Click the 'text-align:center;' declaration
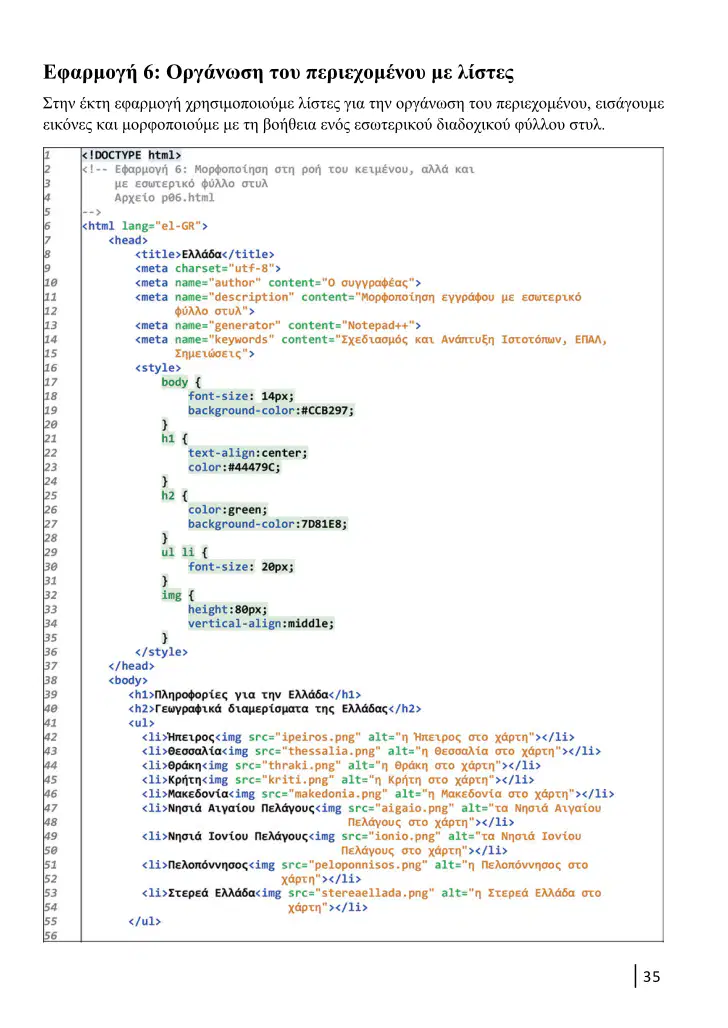 [248, 454]
